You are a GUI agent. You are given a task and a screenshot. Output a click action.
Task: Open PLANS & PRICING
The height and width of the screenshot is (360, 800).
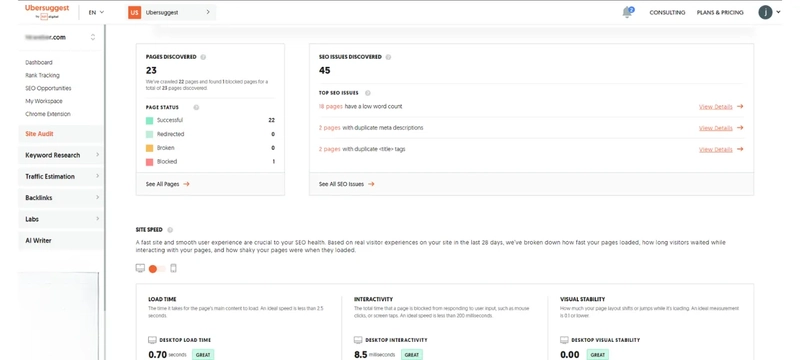tap(720, 12)
